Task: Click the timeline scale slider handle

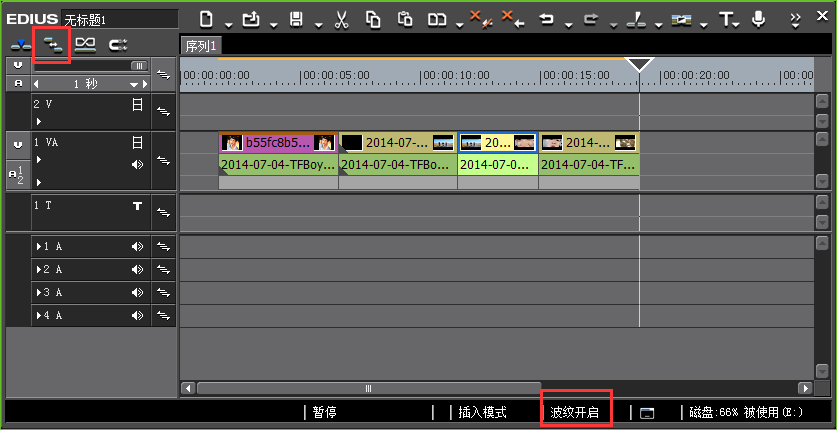Action: [x=139, y=66]
